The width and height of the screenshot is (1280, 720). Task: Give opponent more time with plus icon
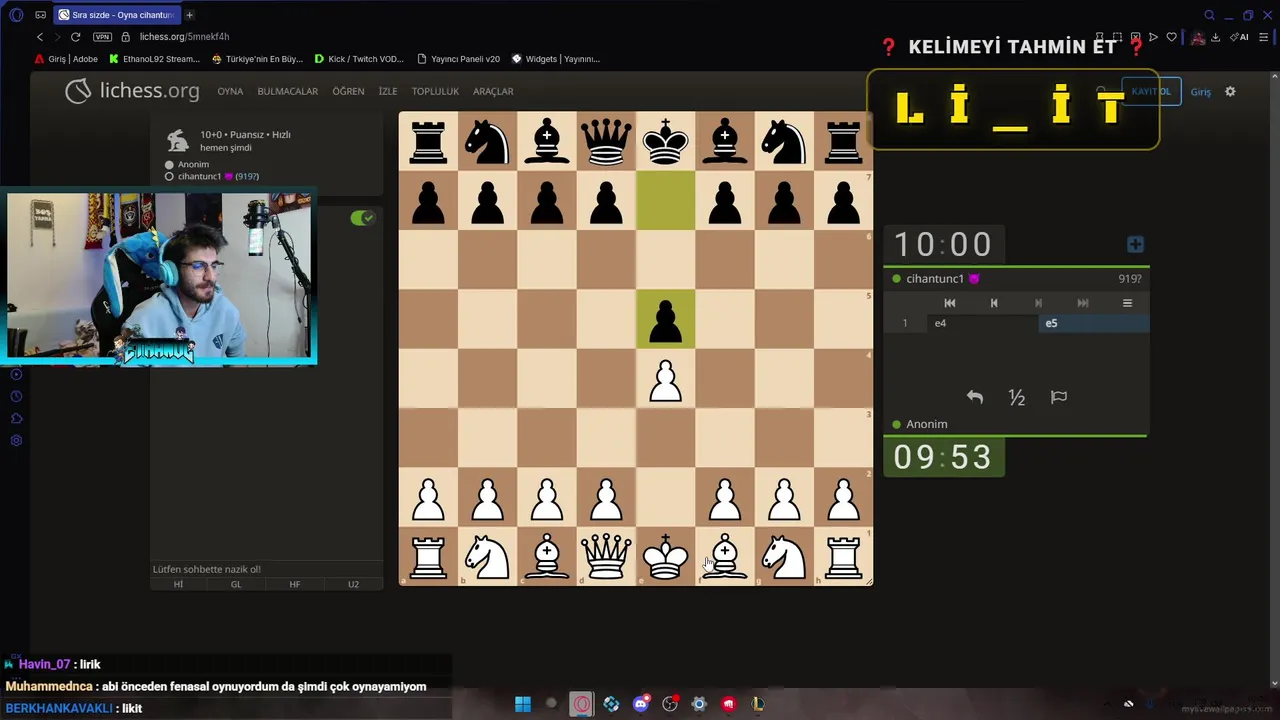pos(1135,244)
